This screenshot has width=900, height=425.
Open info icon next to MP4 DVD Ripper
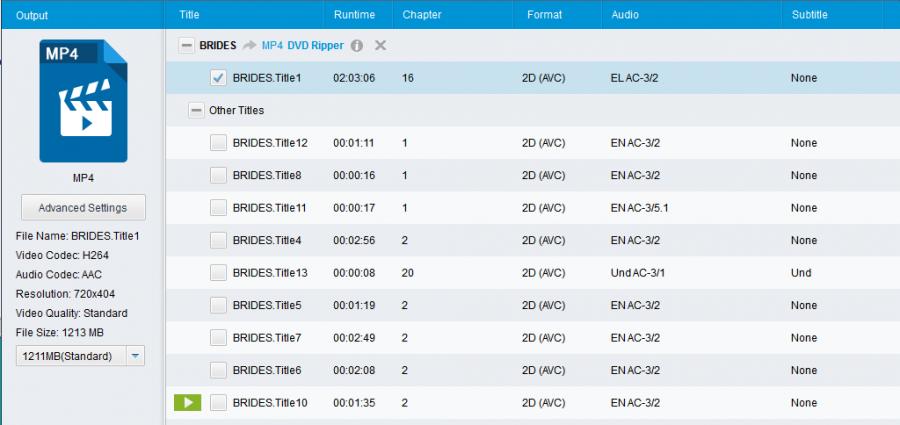point(356,46)
